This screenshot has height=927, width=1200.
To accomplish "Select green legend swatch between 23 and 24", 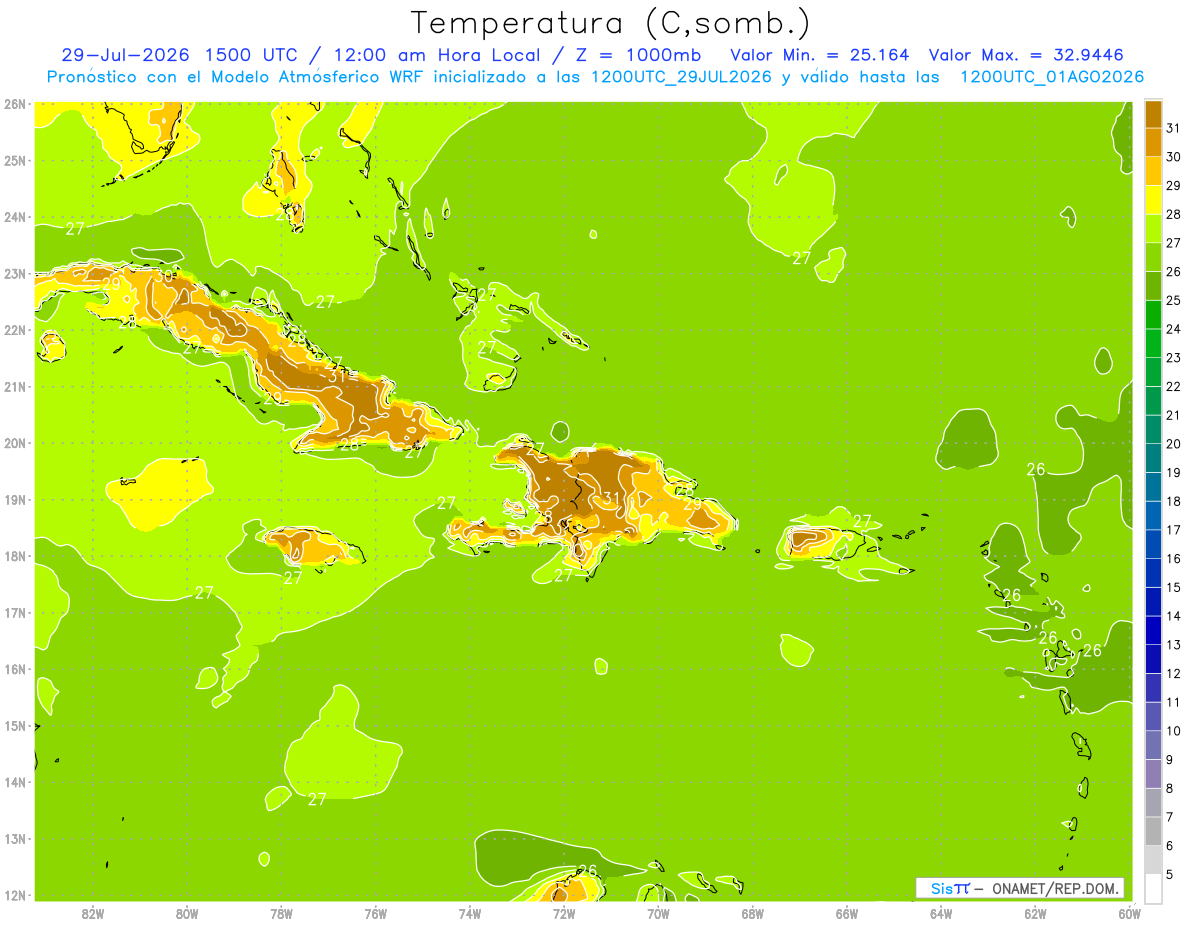I will coord(1153,344).
